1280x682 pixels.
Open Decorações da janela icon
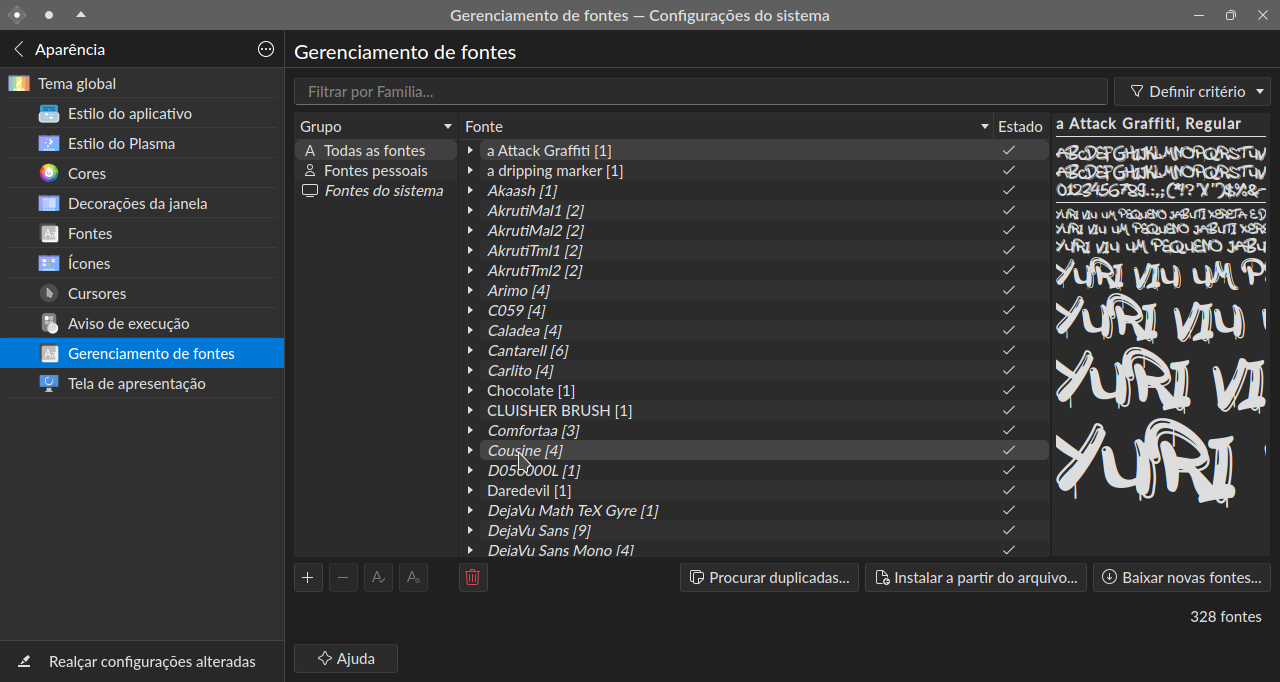coord(49,204)
